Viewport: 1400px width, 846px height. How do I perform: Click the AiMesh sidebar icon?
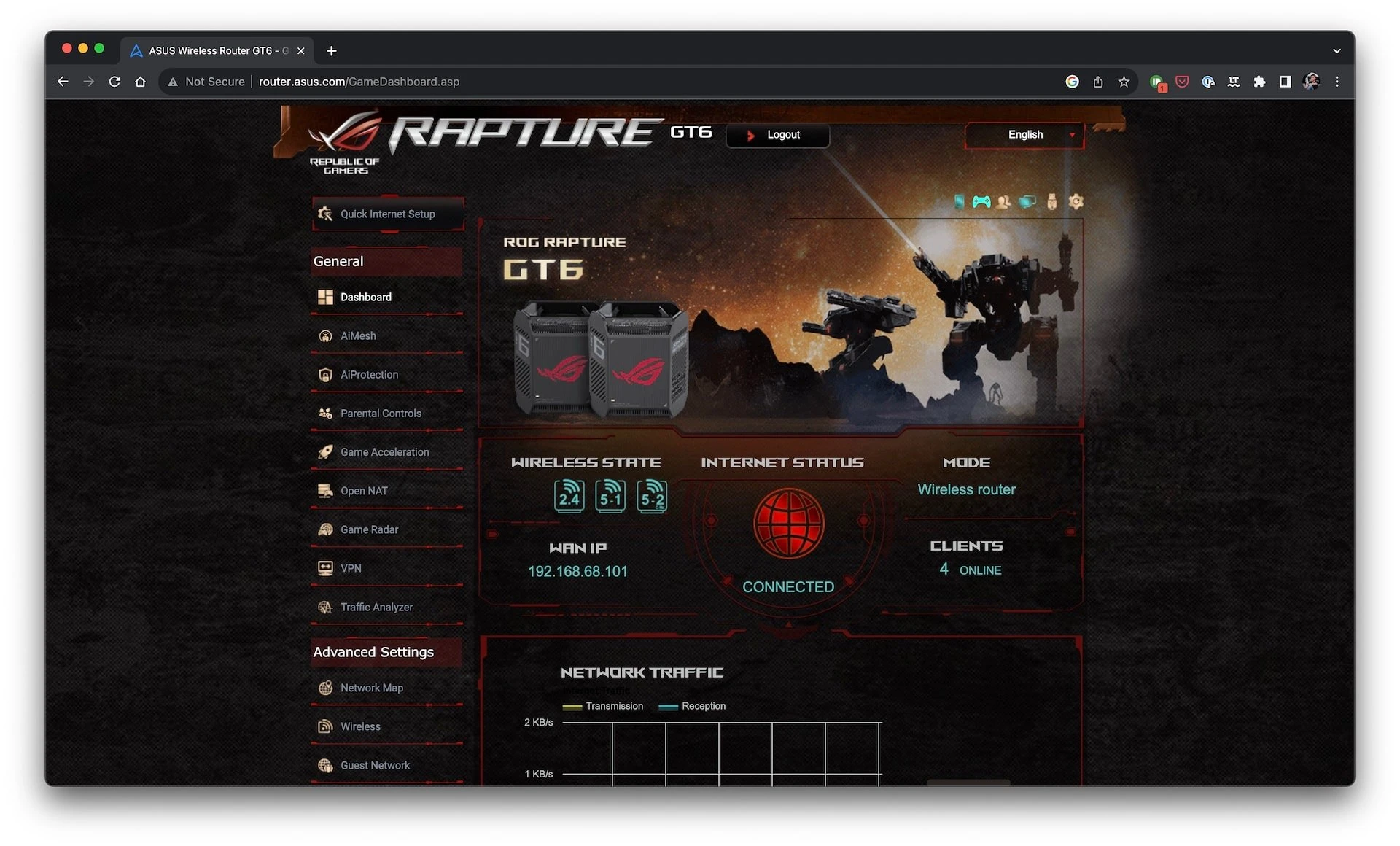[x=325, y=336]
